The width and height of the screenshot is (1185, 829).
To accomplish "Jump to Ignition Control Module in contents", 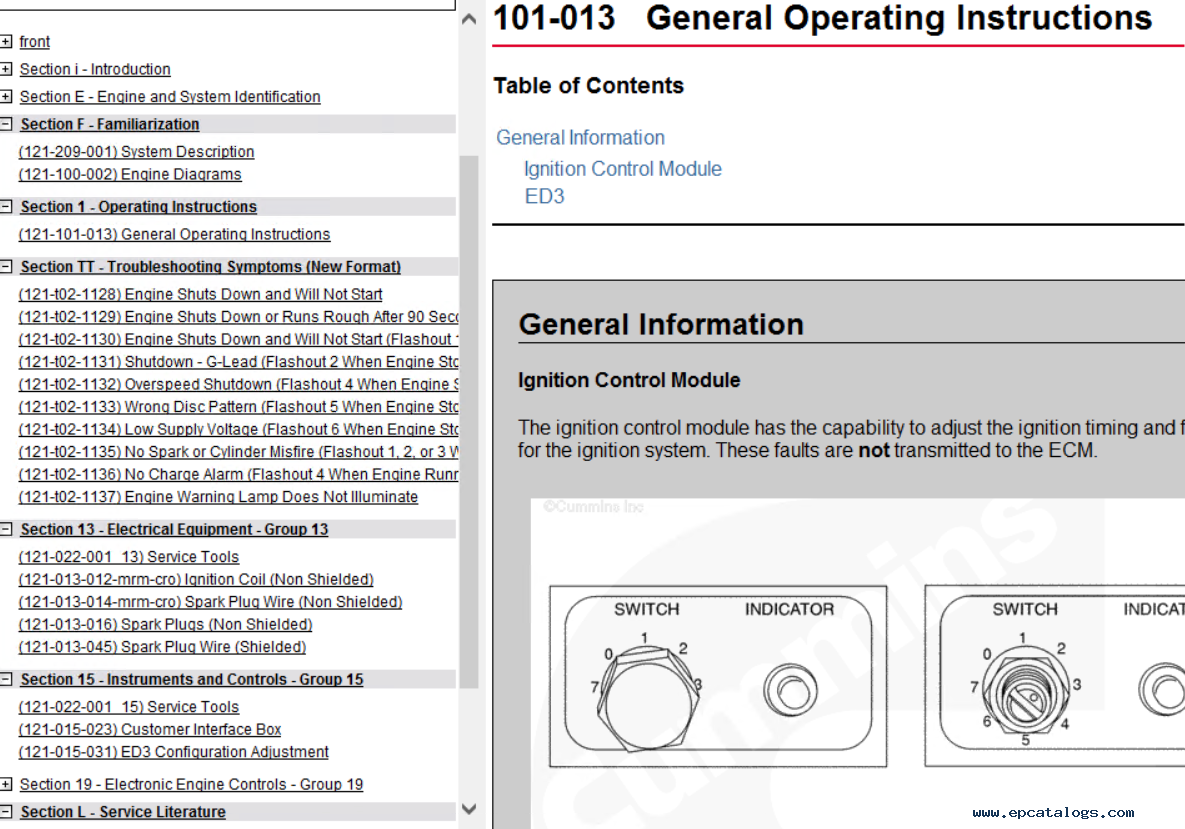I will tap(623, 169).
